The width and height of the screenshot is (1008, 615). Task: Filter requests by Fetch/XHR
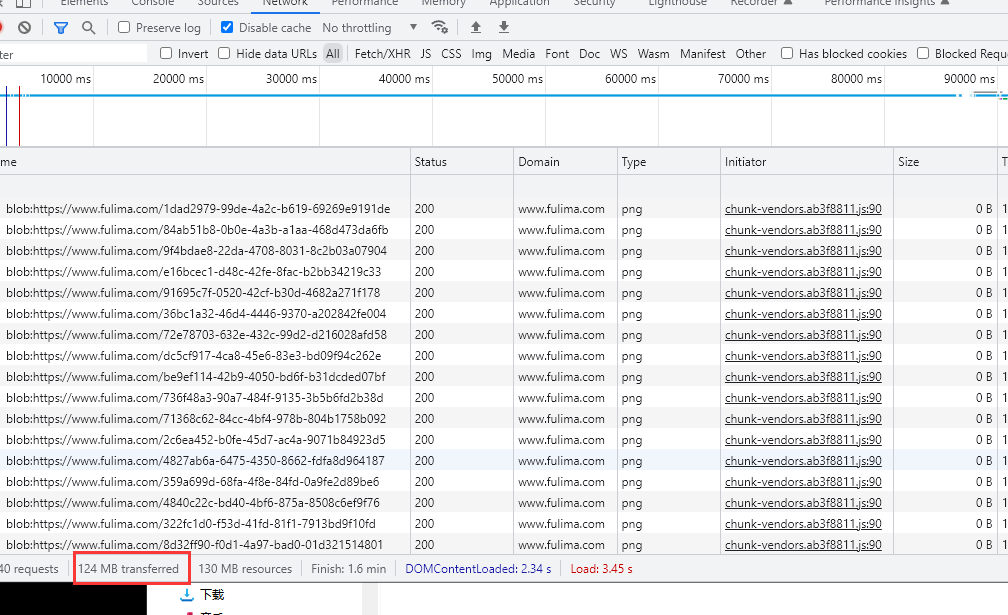pyautogui.click(x=382, y=54)
